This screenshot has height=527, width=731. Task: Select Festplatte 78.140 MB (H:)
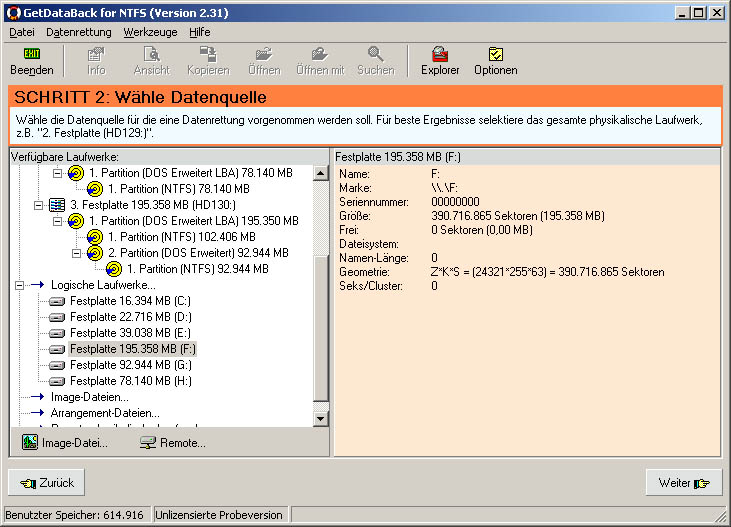coord(131,381)
